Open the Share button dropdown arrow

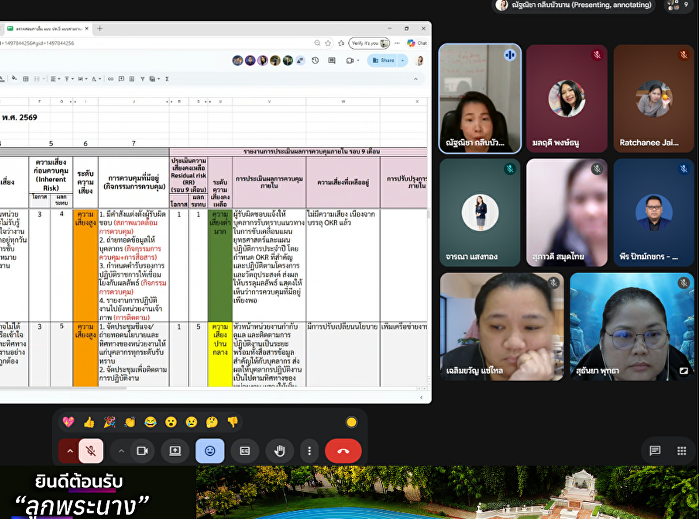click(403, 60)
